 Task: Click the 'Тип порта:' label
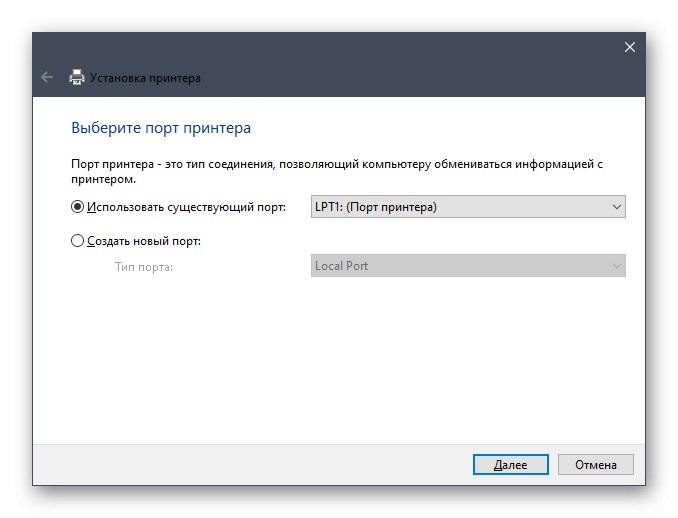144,266
